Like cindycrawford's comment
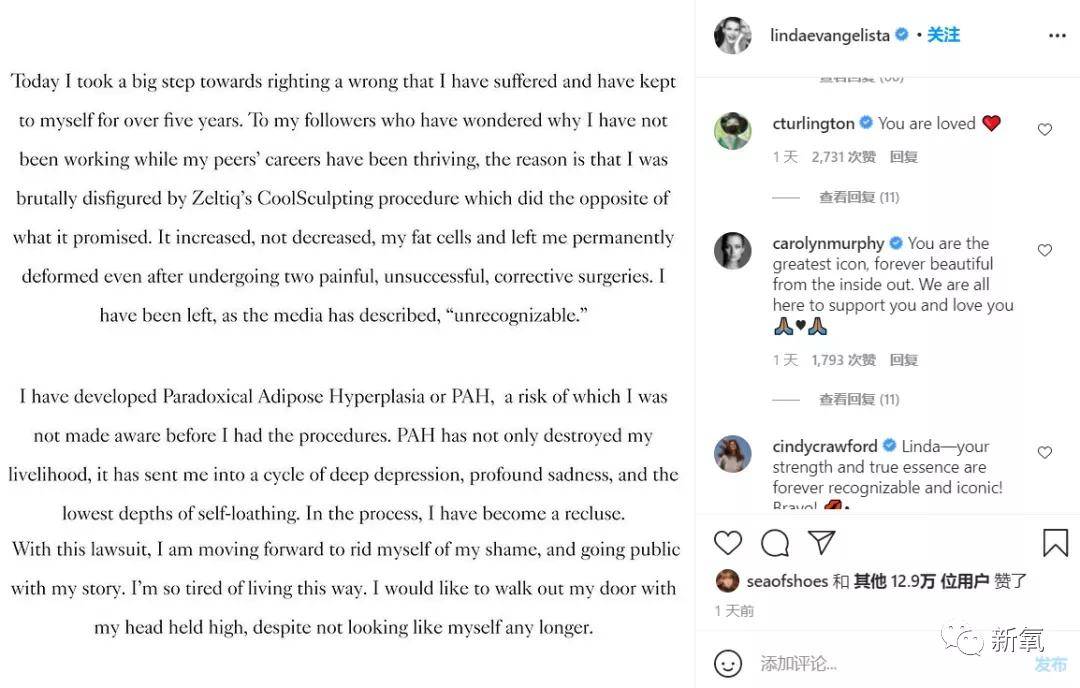This screenshot has width=1080, height=688. 1045,453
